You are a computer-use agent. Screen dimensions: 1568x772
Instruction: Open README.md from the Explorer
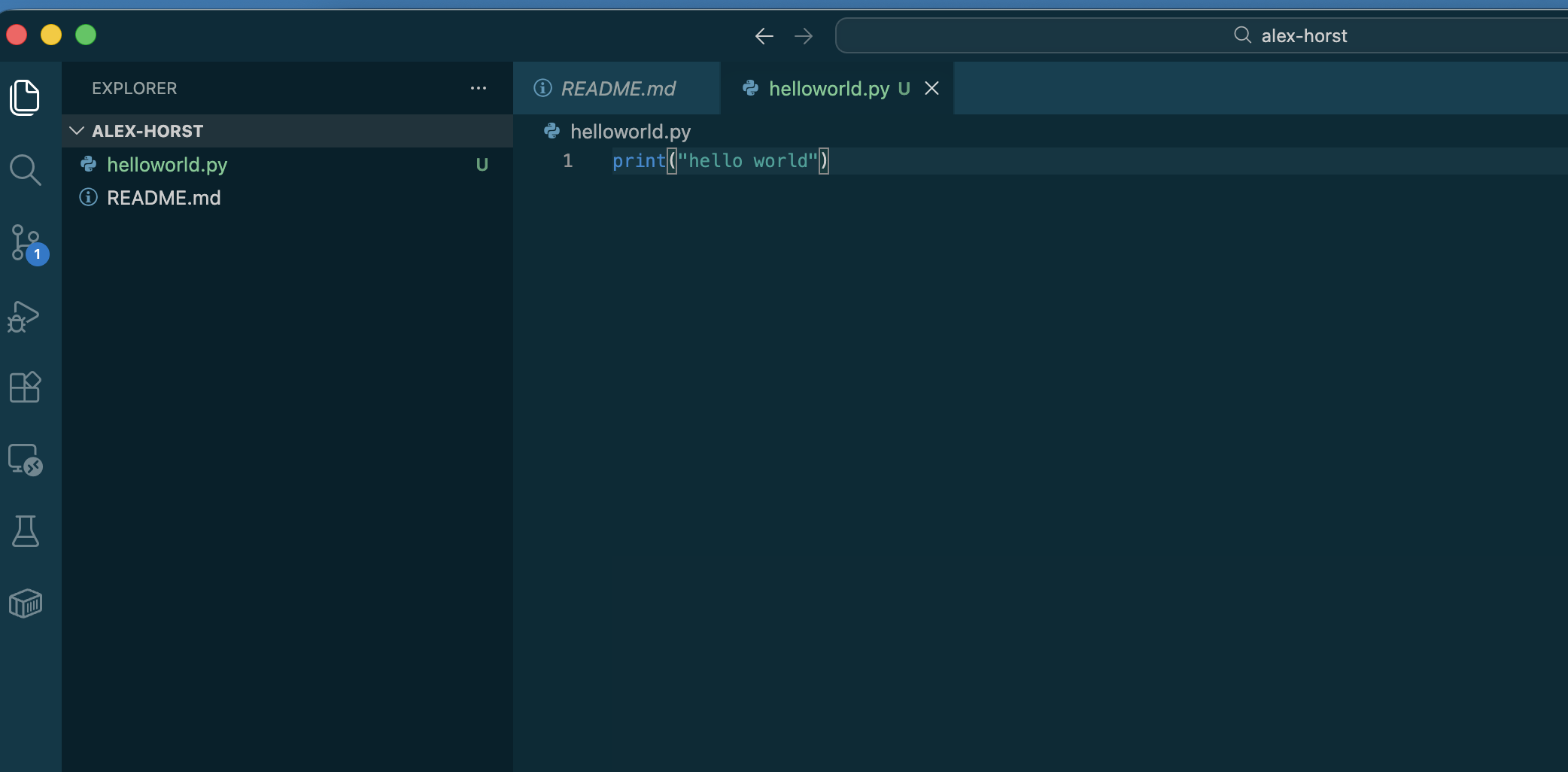click(164, 198)
